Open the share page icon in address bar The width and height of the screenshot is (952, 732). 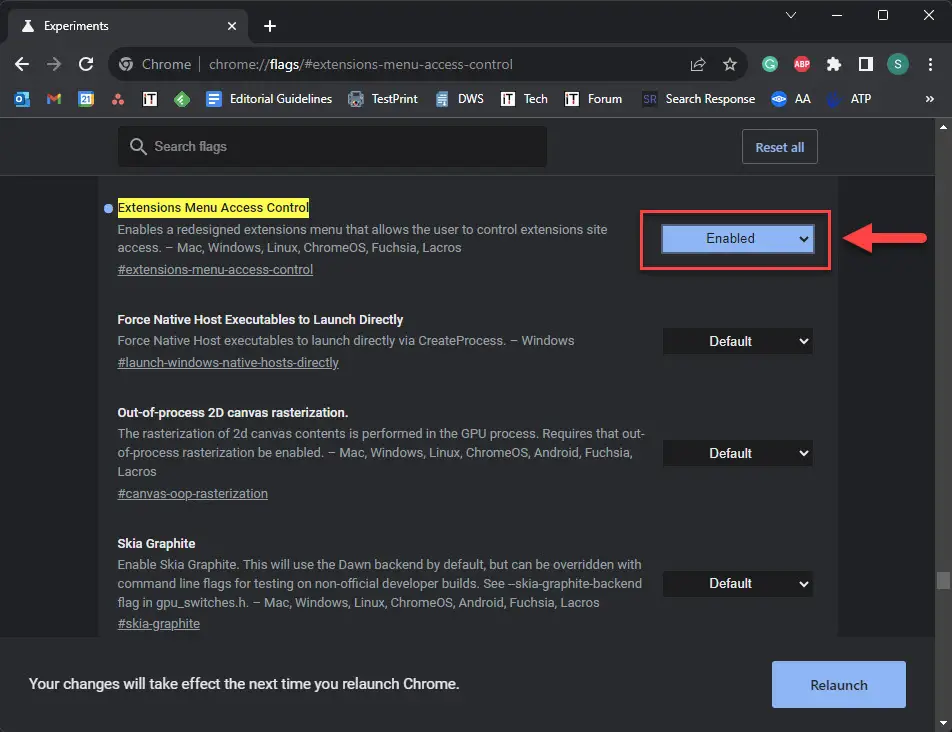tap(698, 64)
